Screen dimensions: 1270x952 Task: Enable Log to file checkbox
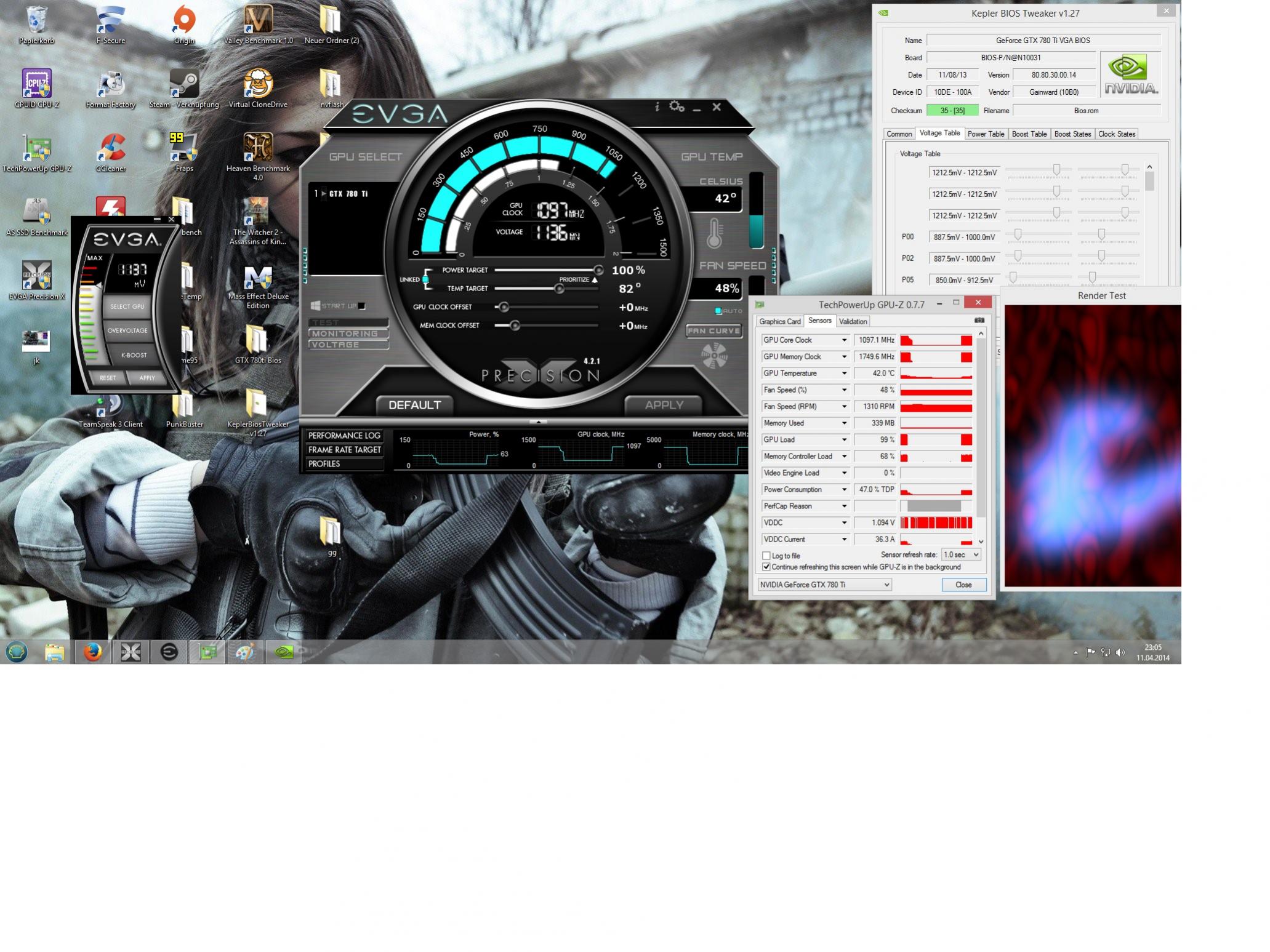[x=766, y=556]
